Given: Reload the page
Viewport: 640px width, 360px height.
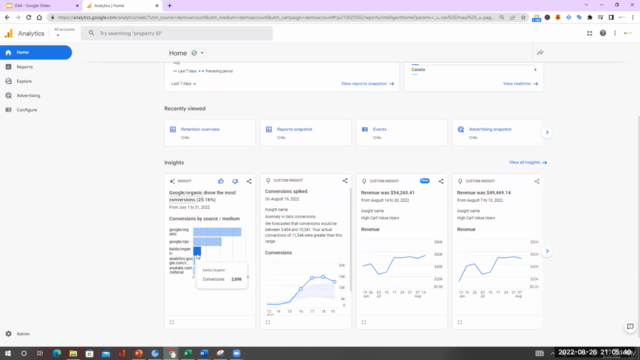Looking at the screenshot, I should (29, 18).
